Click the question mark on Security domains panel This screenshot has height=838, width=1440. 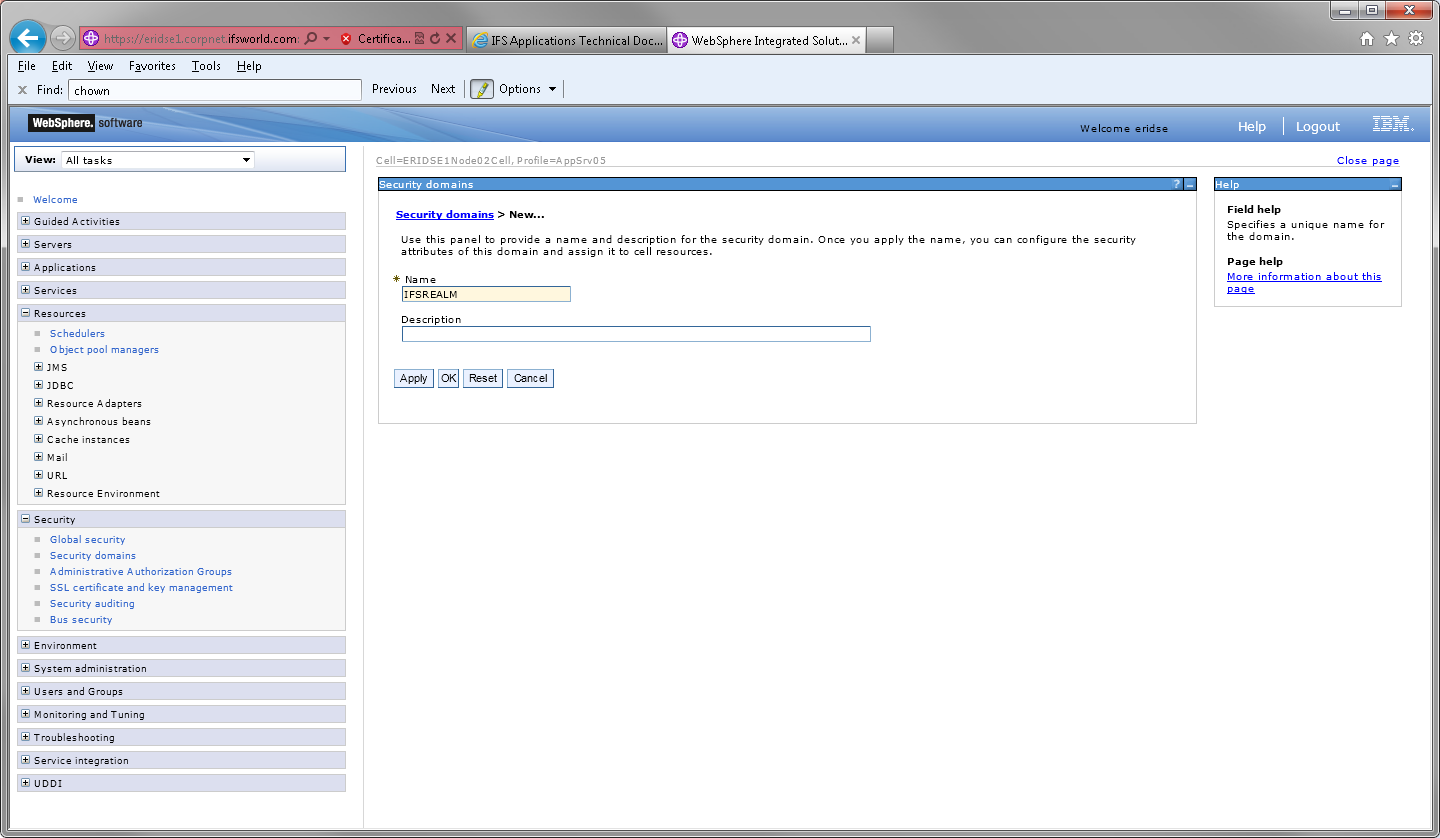(x=1177, y=185)
